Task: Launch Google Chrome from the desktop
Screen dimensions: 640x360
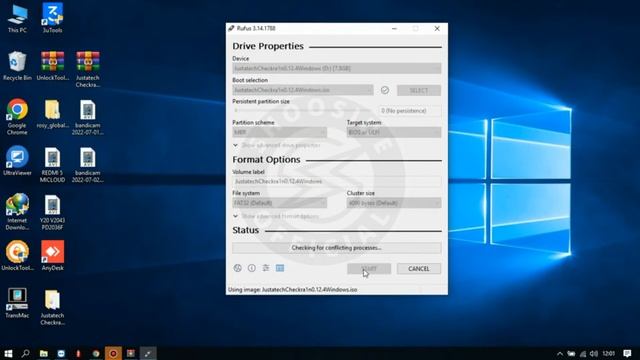Action: [17, 117]
